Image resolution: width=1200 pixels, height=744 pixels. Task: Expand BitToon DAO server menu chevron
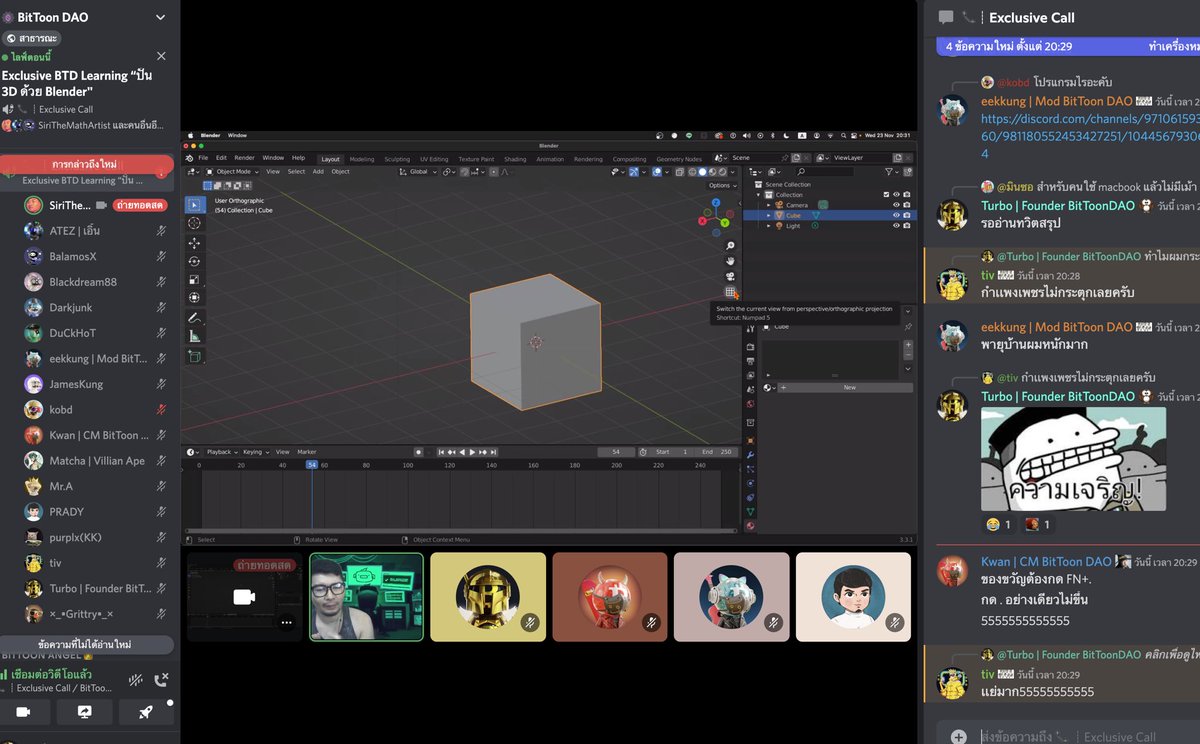160,17
